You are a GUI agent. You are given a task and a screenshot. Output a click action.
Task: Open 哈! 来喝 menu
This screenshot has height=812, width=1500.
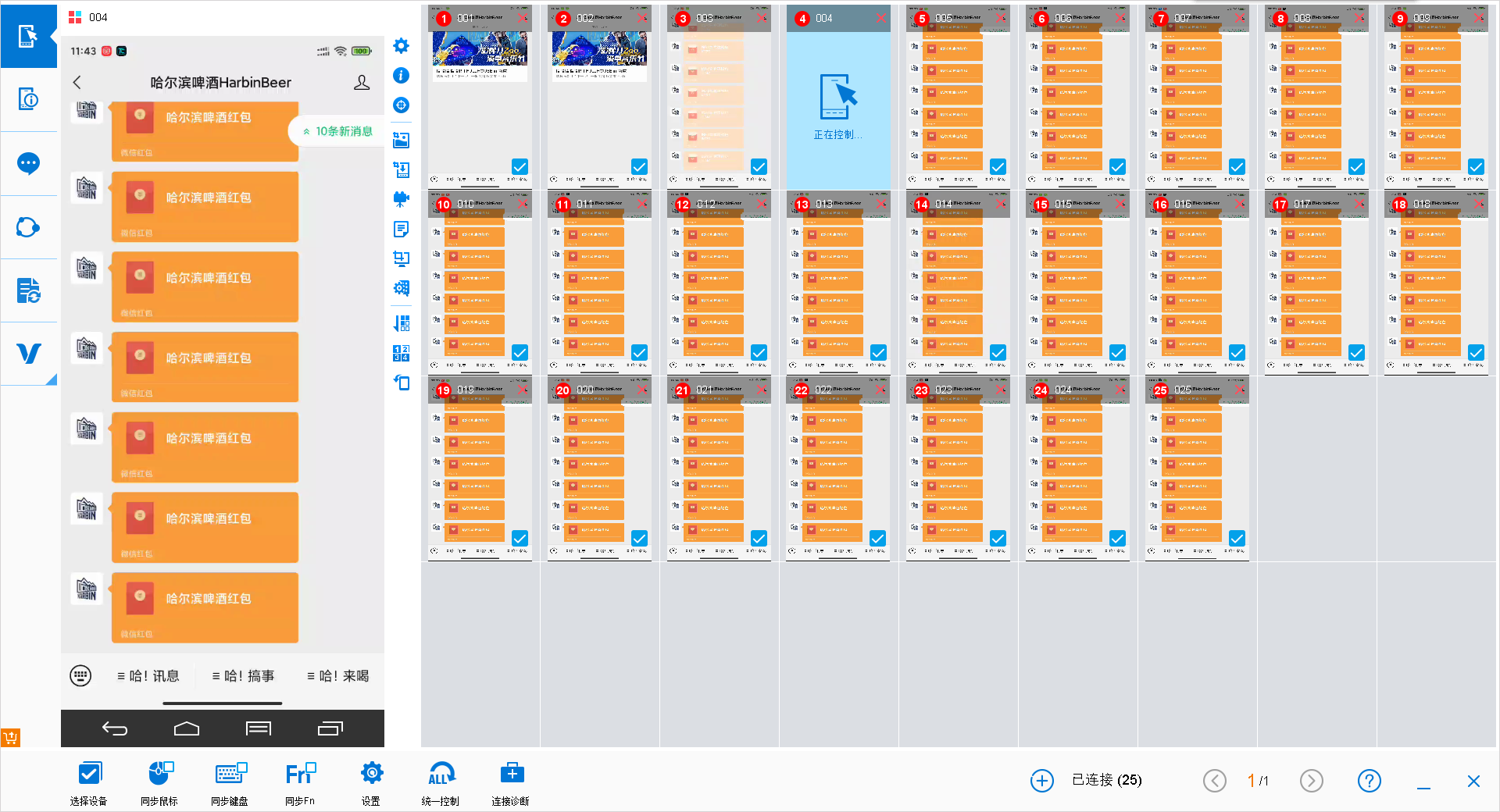[x=338, y=676]
